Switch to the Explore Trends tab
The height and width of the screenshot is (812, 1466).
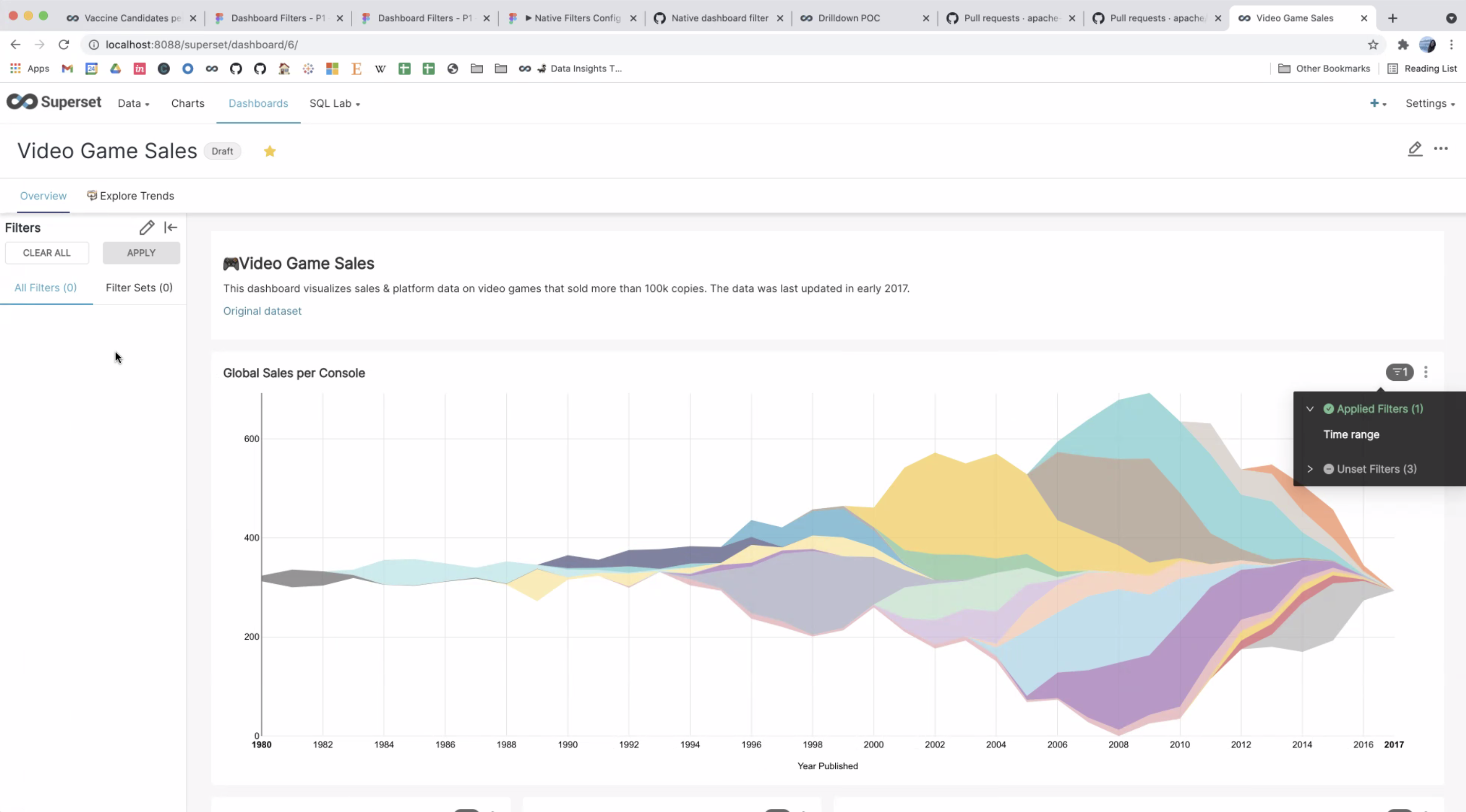tap(131, 196)
